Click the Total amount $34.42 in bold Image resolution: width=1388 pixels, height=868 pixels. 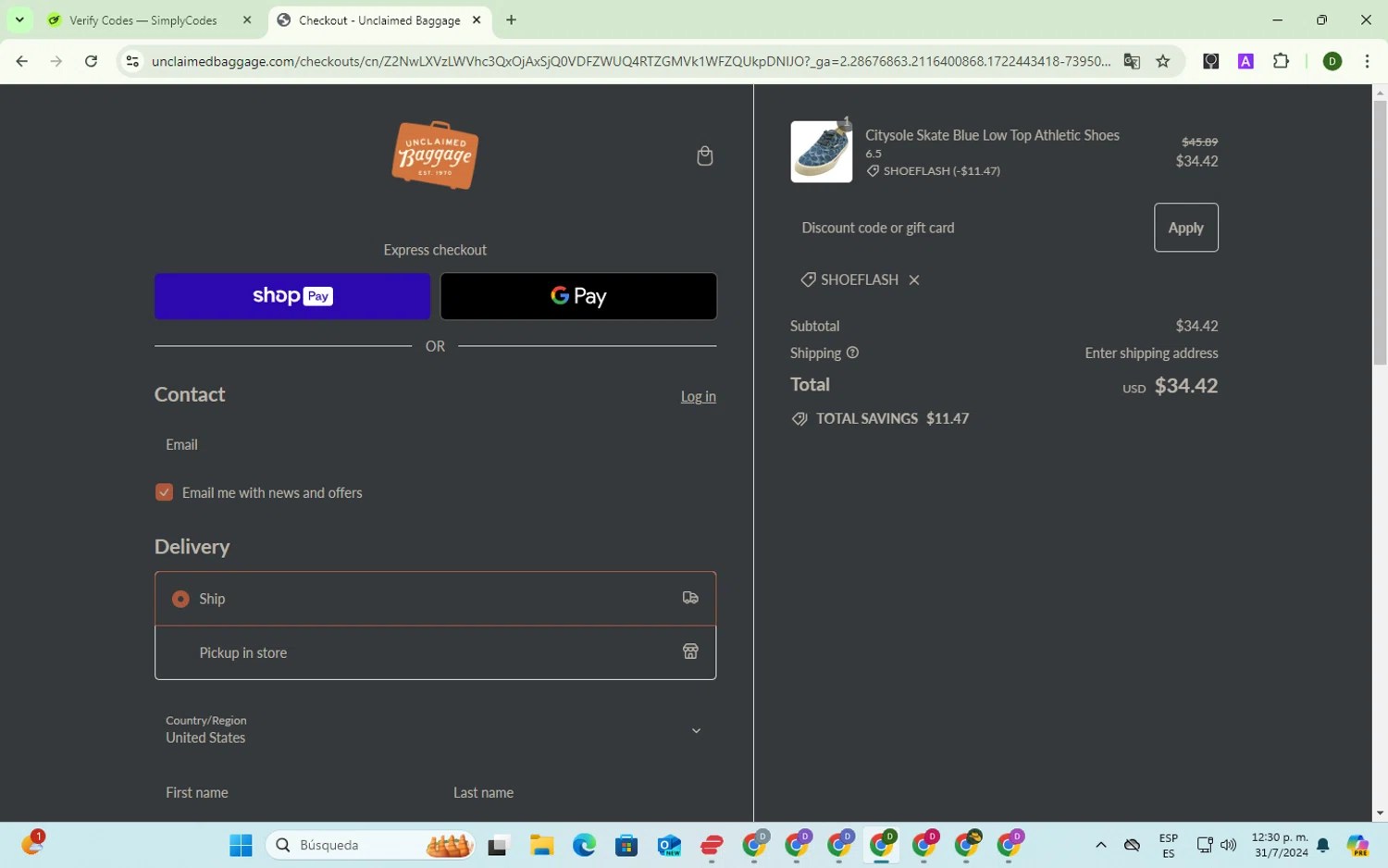[1185, 386]
